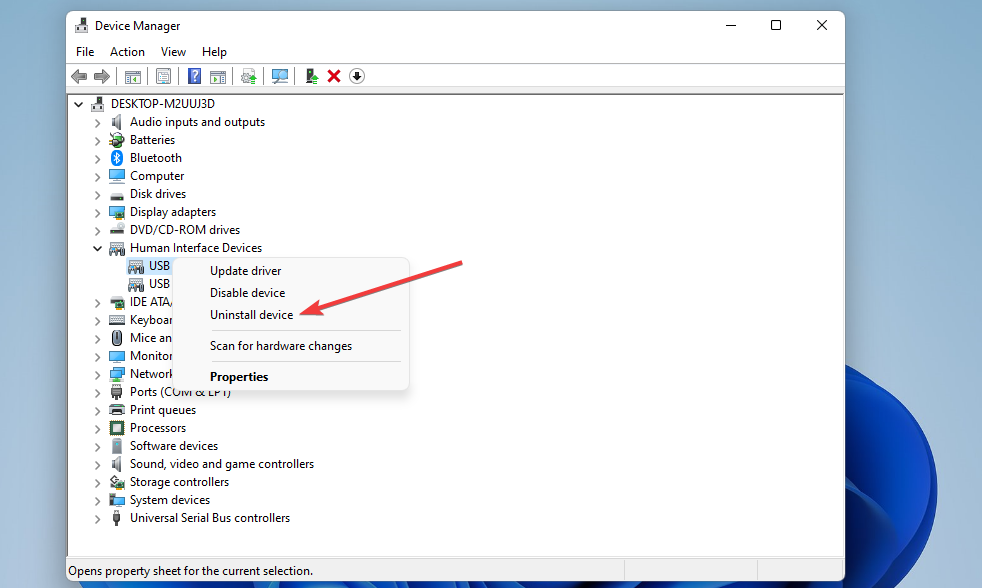This screenshot has height=588, width=982.
Task: Click the Help toolbar icon
Action: [x=194, y=76]
